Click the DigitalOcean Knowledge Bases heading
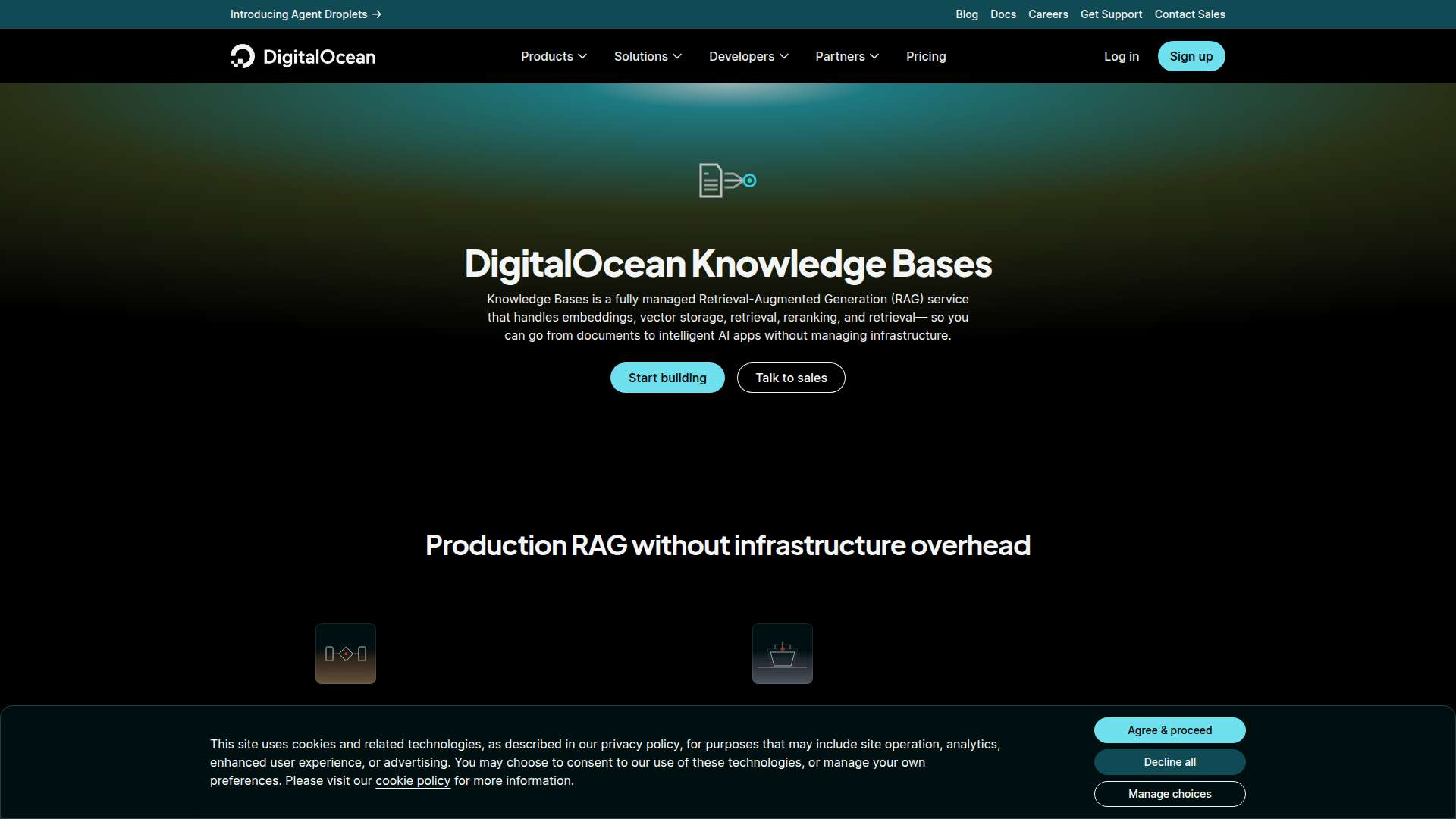 click(728, 264)
